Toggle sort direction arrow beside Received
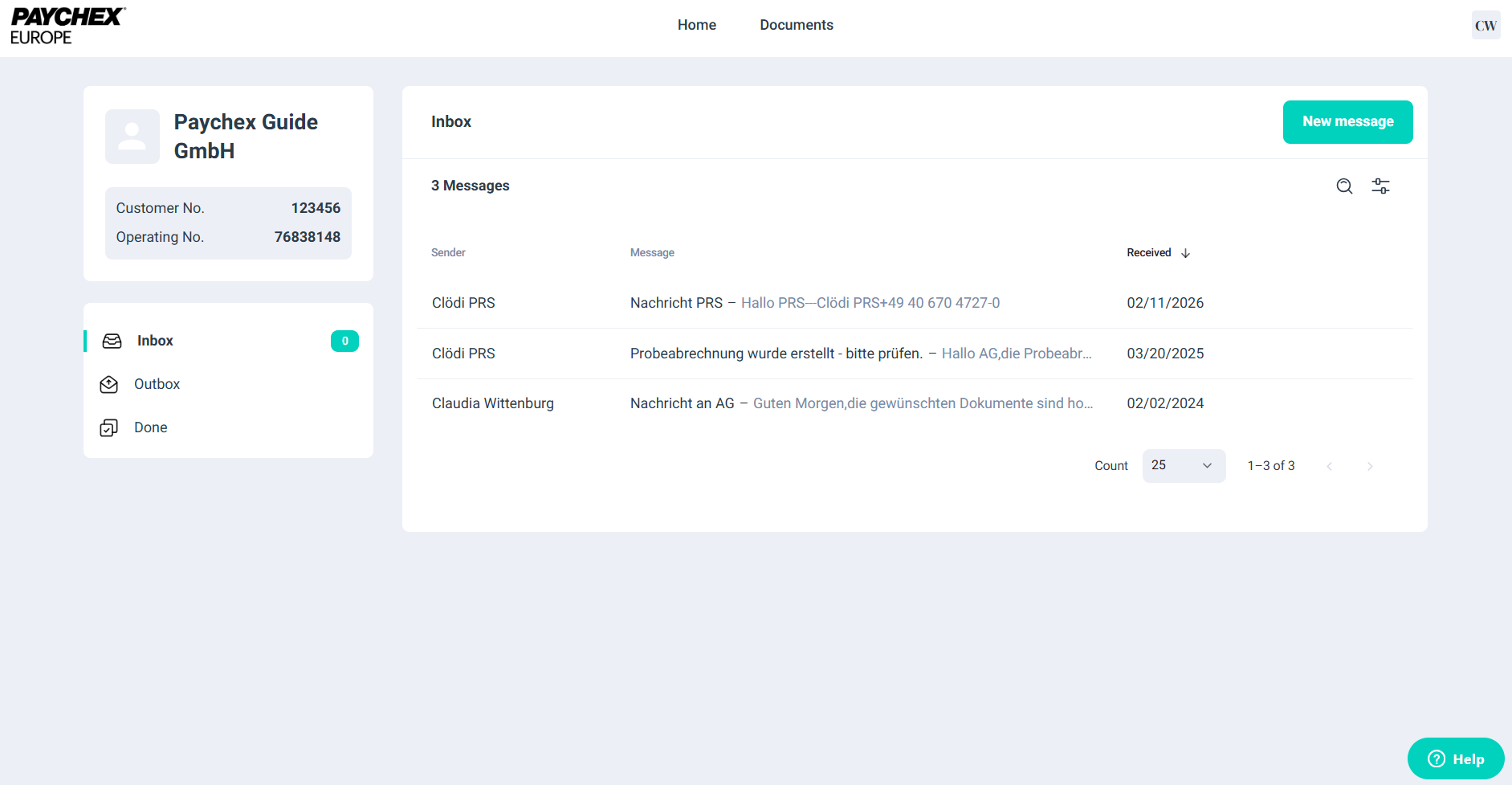 (x=1185, y=253)
